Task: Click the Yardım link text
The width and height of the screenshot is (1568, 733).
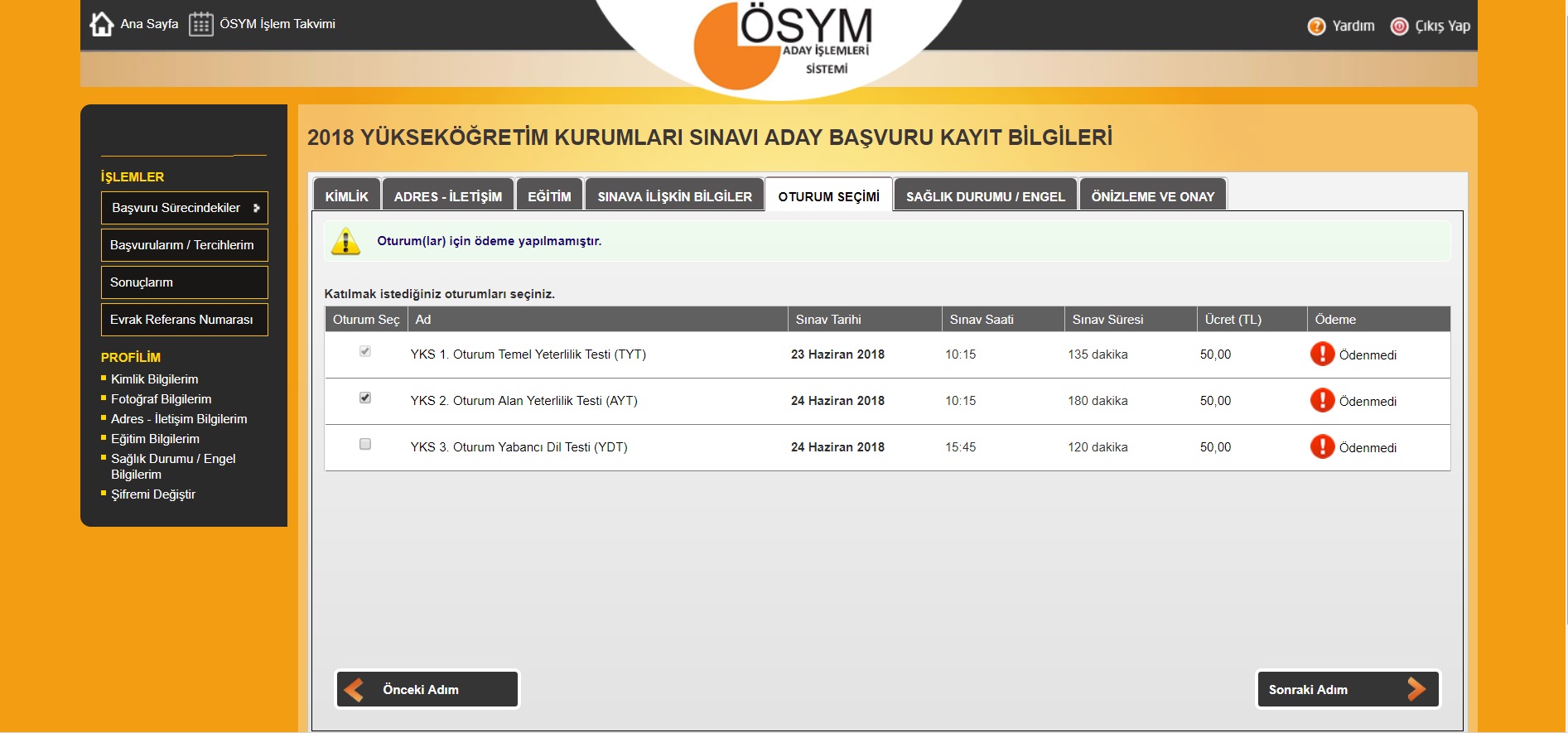Action: tap(1353, 27)
